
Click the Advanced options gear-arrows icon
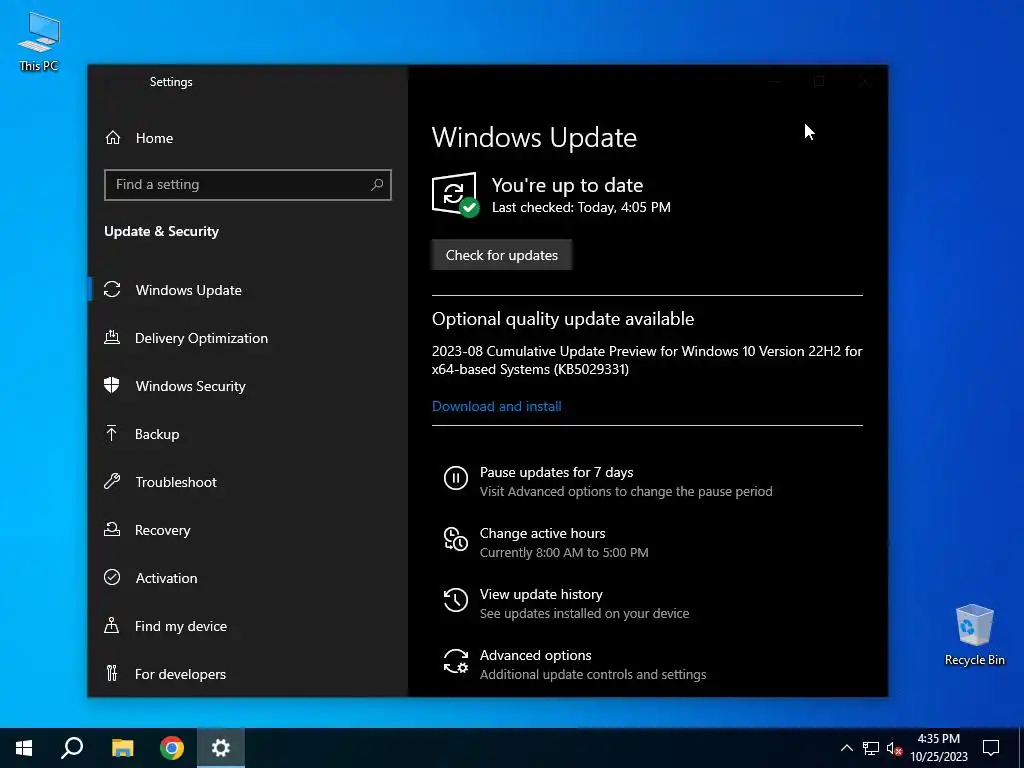[456, 661]
